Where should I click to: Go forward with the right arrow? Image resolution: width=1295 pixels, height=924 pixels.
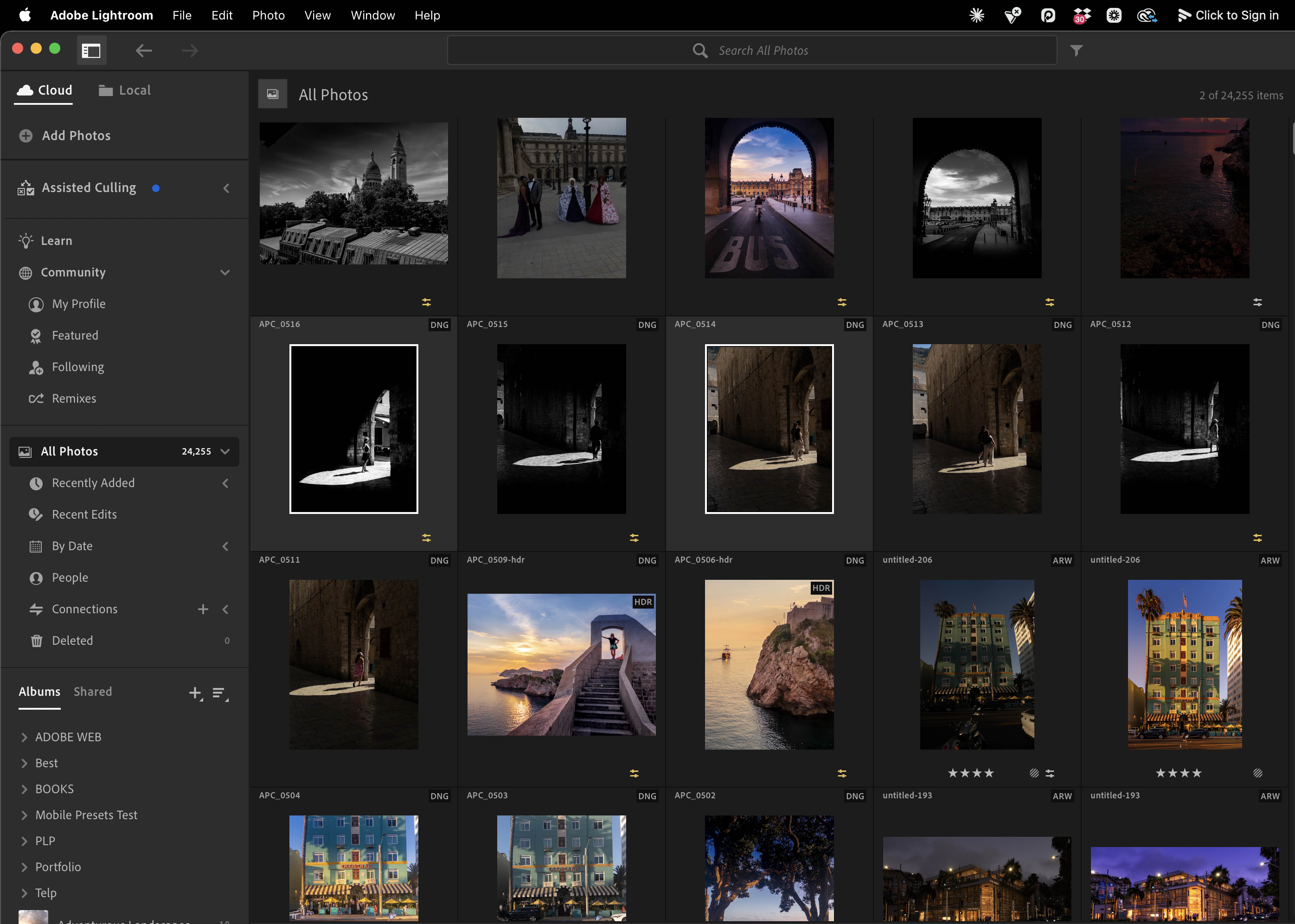[190, 51]
